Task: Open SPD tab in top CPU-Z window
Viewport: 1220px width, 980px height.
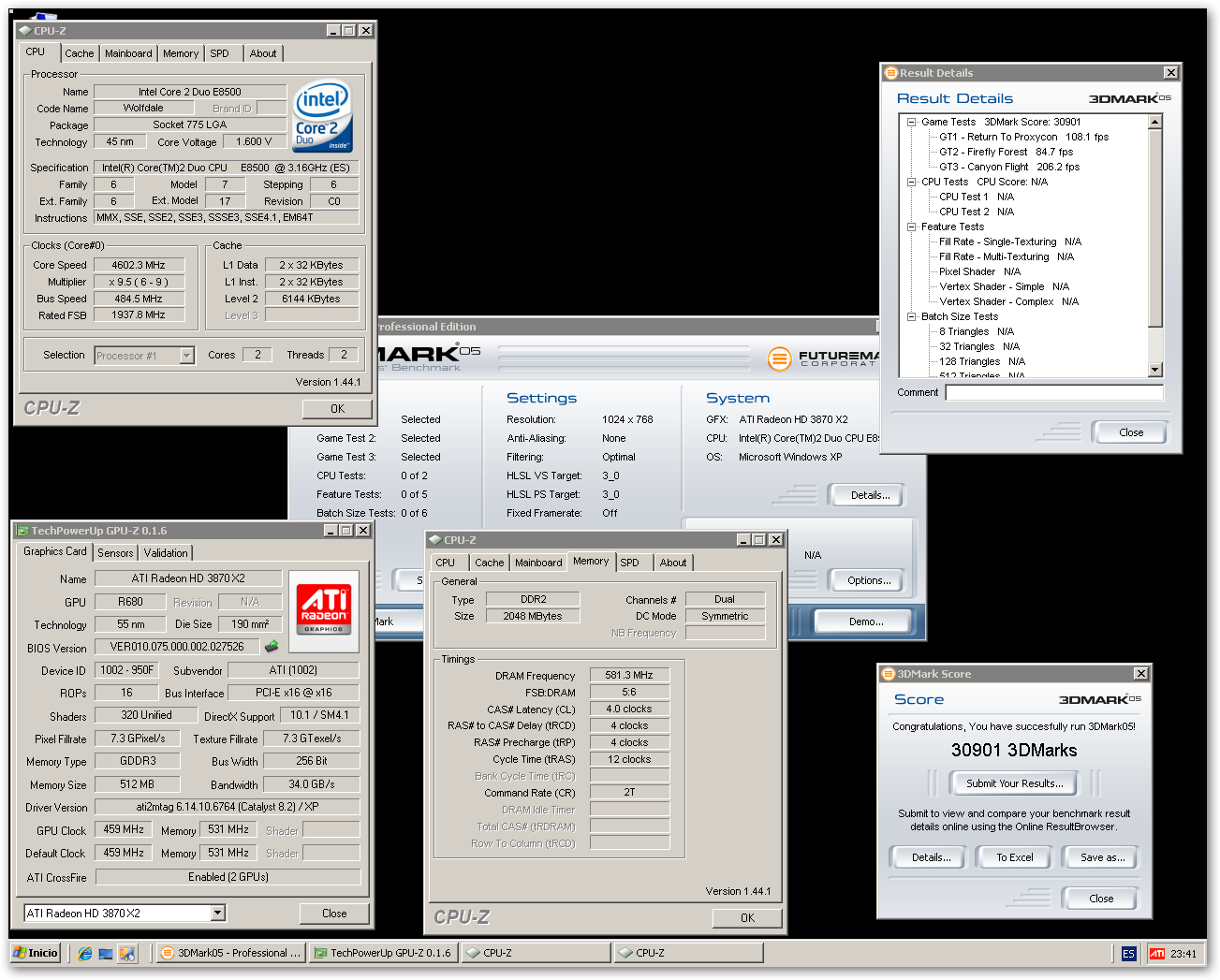Action: click(220, 53)
